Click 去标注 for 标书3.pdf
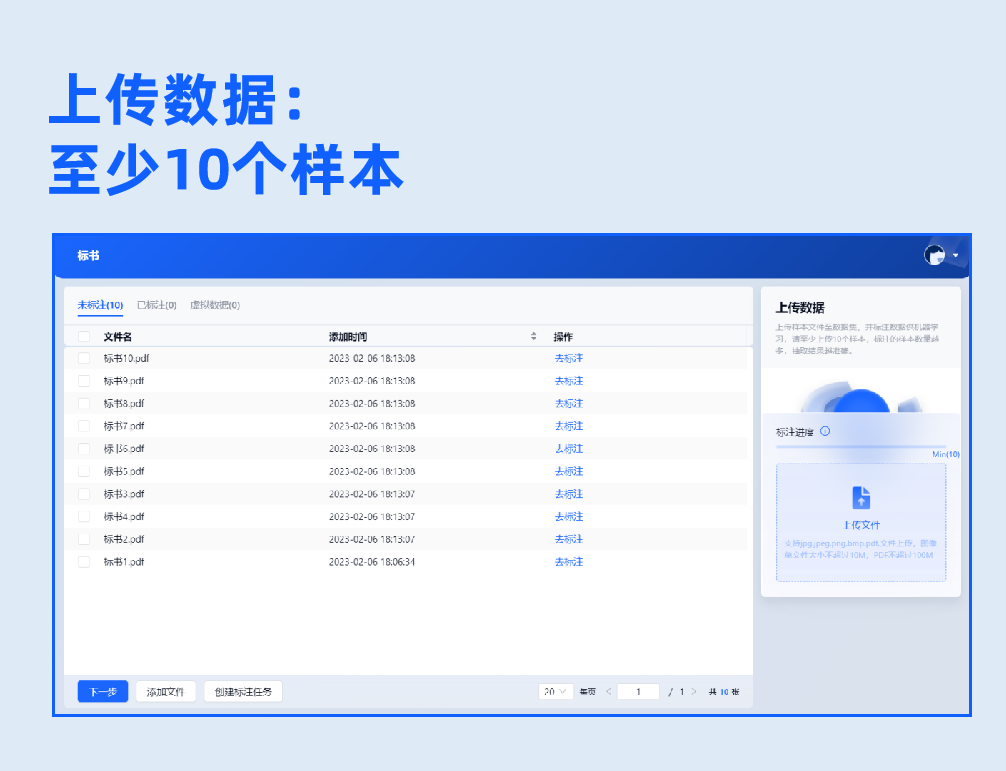Image resolution: width=1006 pixels, height=771 pixels. click(x=568, y=493)
